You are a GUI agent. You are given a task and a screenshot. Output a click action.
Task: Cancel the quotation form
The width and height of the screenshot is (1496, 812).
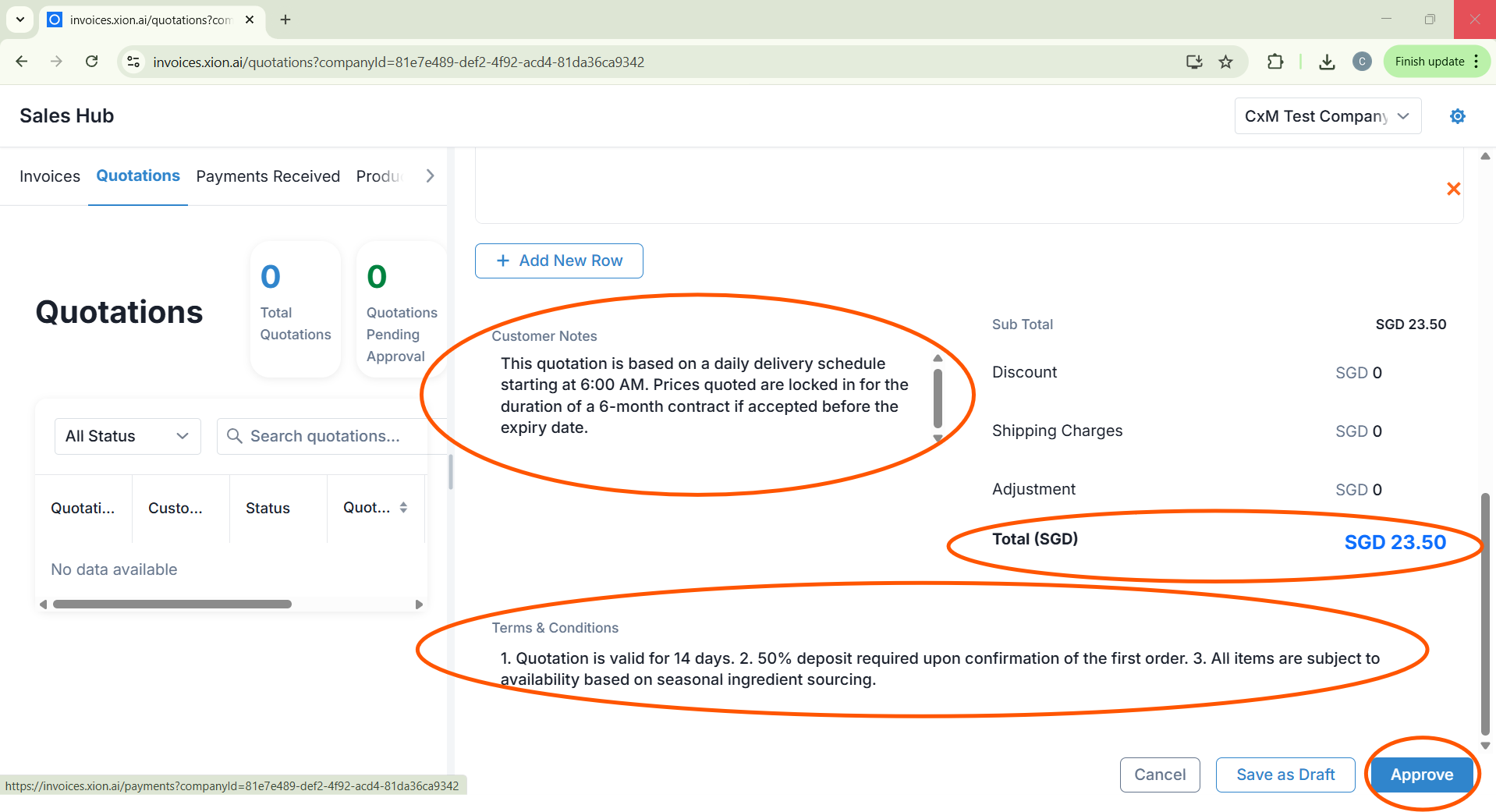[1159, 775]
